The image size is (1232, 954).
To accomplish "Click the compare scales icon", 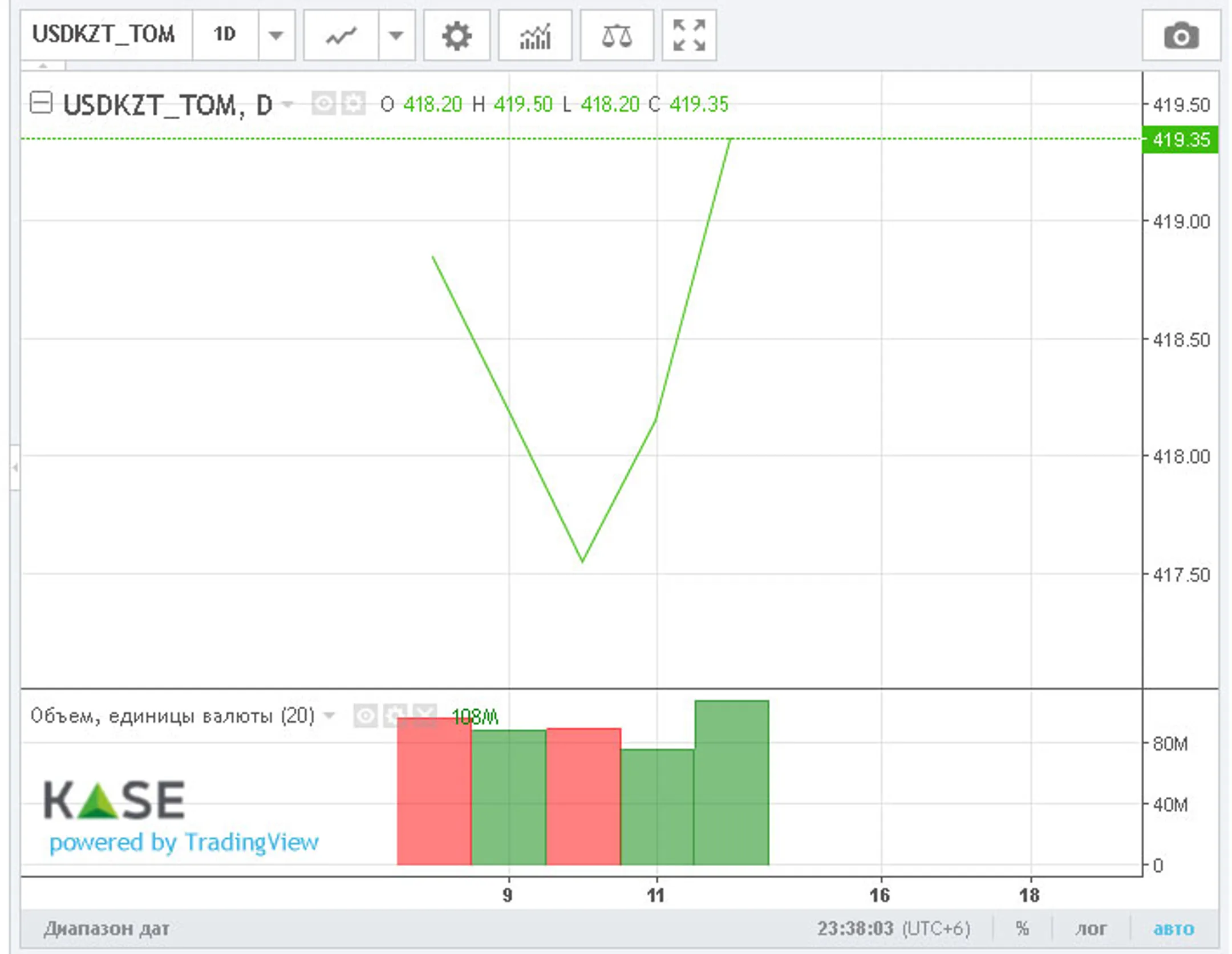I will 616,35.
